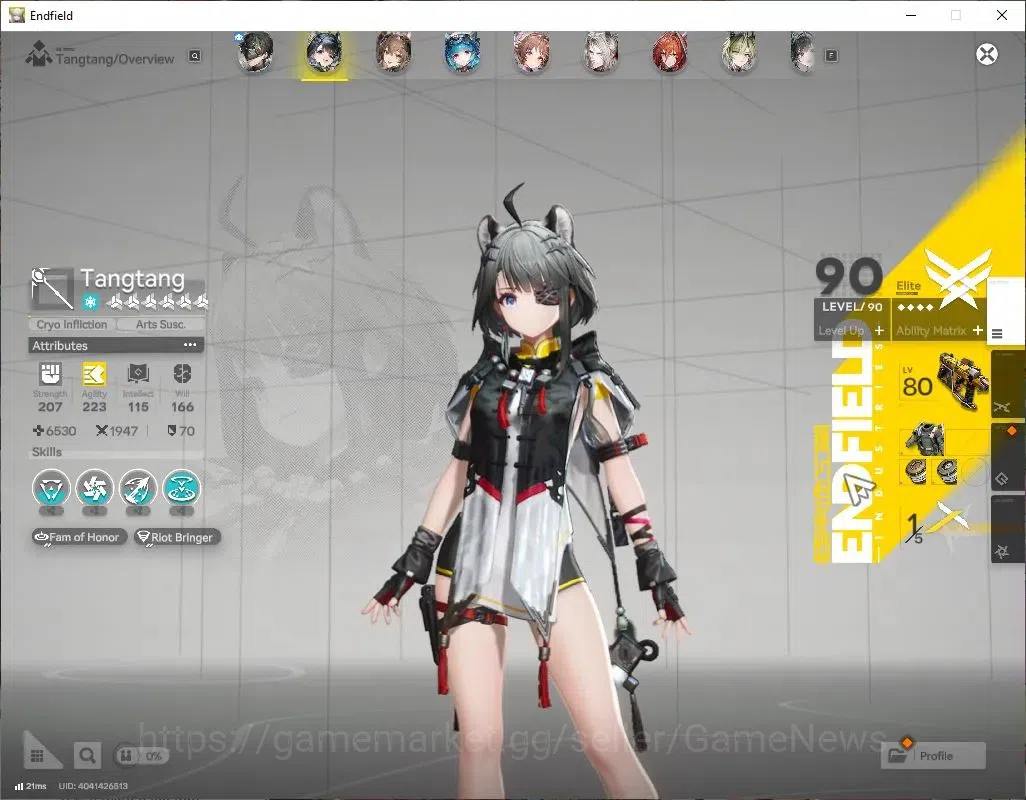Click the Will brain icon
This screenshot has width=1026, height=800.
[182, 374]
